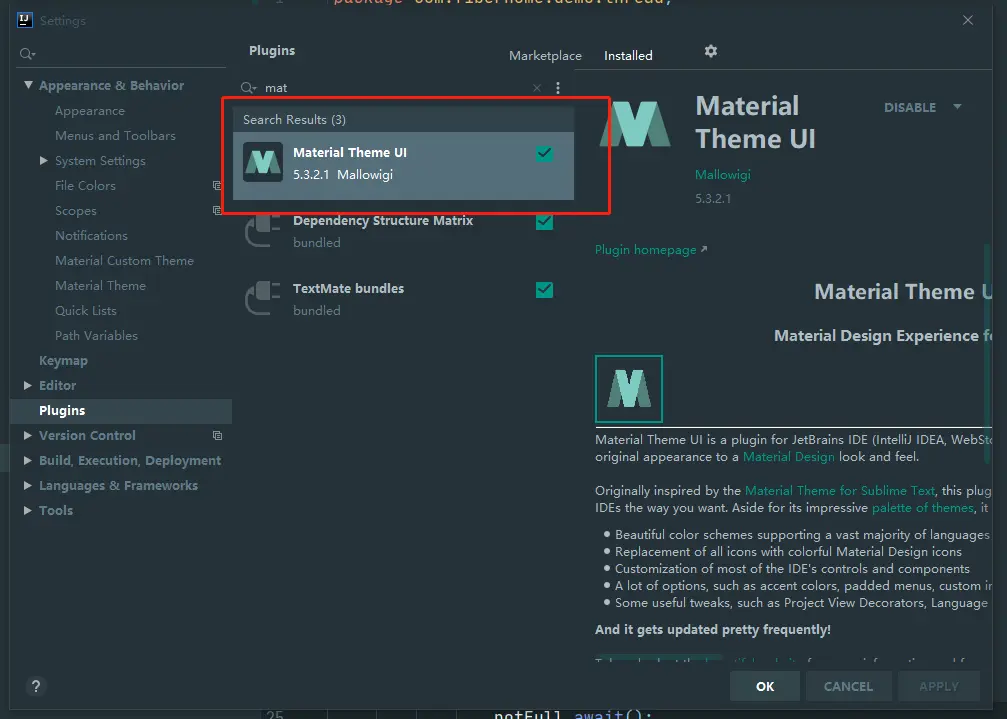Open the Disable button dropdown arrow
This screenshot has width=1007, height=719.
(957, 107)
